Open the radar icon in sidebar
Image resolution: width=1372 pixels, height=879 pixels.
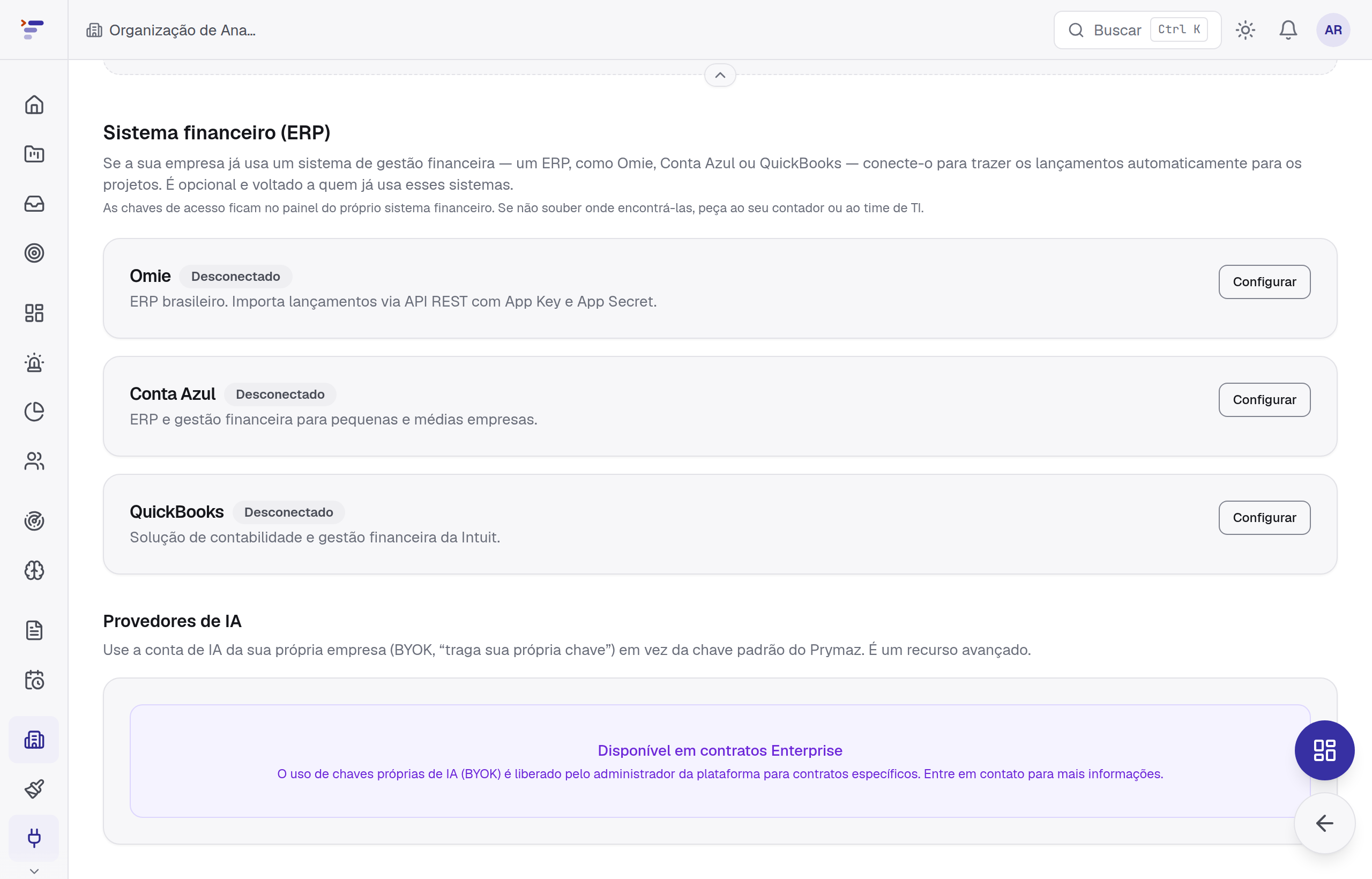click(34, 521)
